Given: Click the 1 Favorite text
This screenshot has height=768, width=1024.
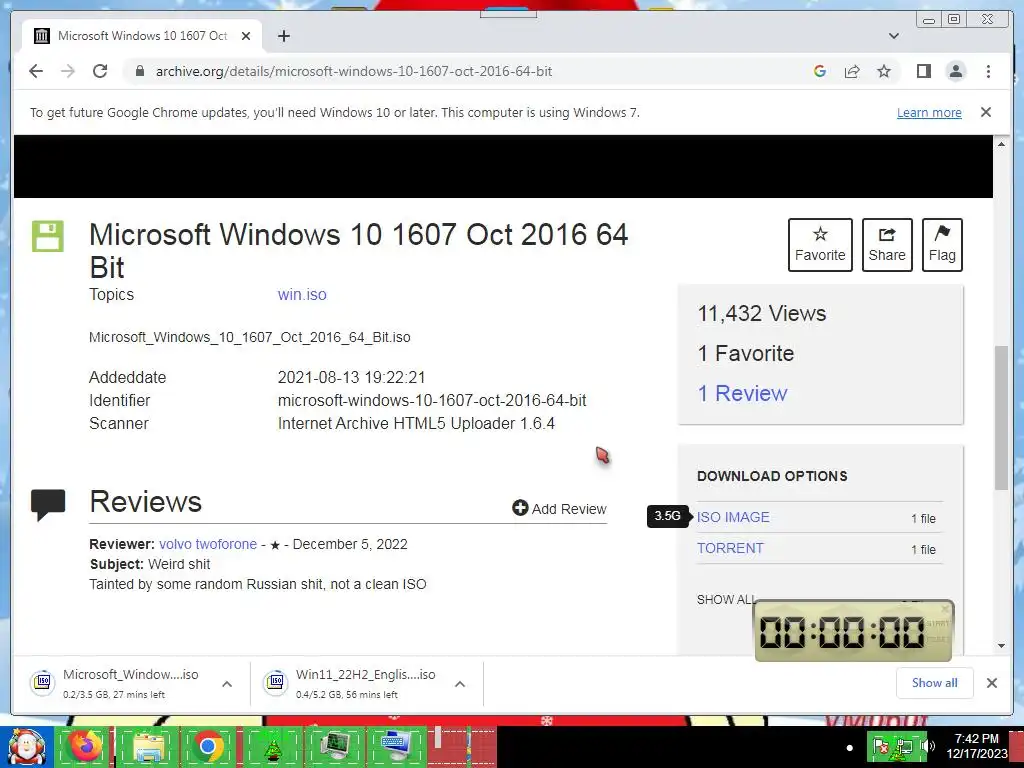Looking at the screenshot, I should click(746, 353).
